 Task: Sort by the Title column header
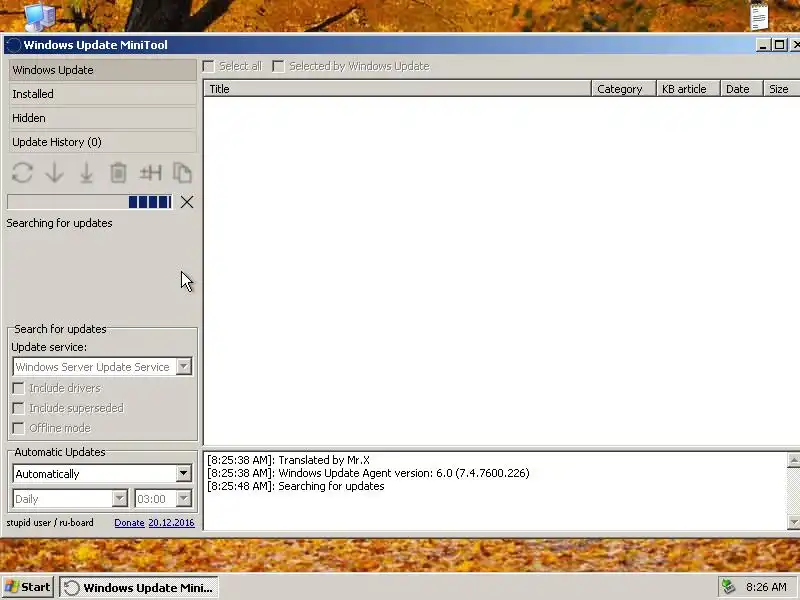397,89
